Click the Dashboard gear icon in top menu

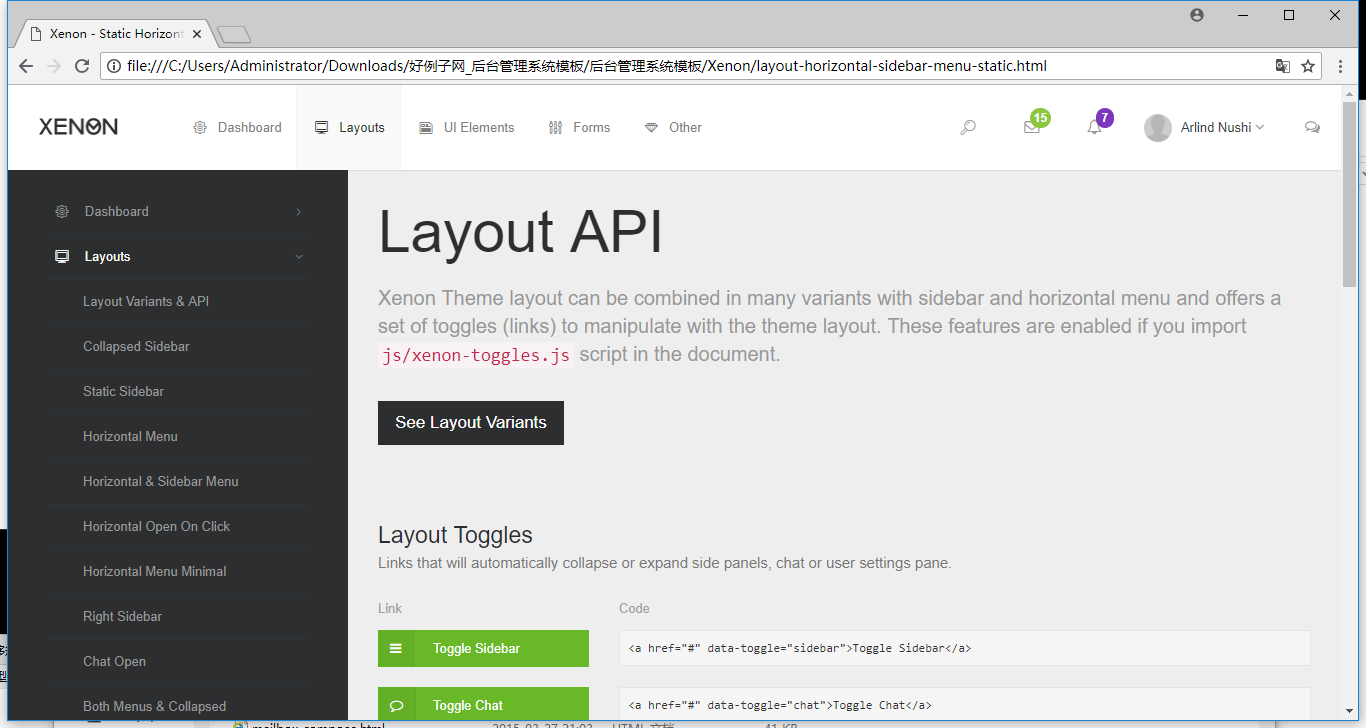point(200,128)
